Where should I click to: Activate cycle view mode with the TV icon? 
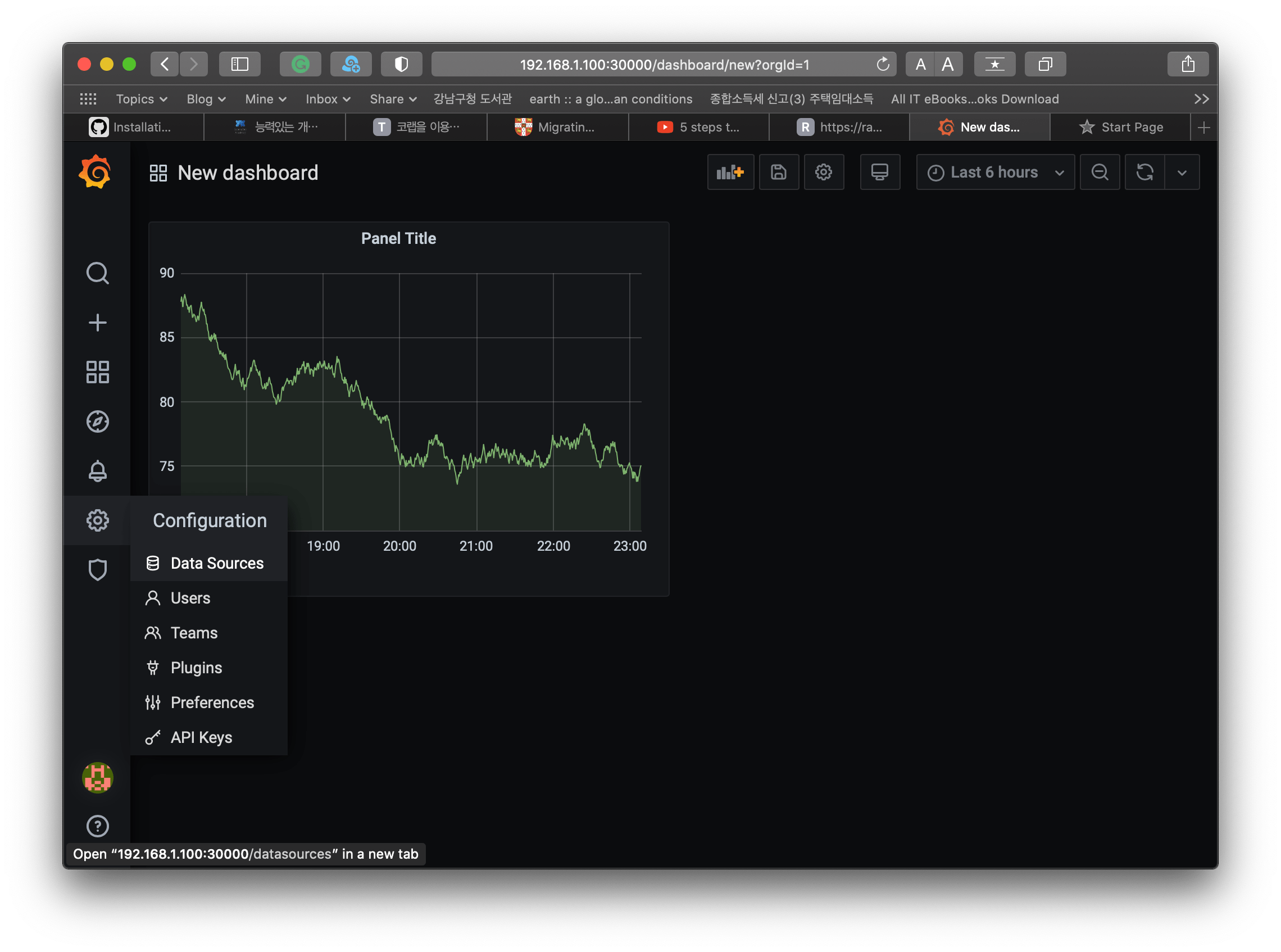tap(880, 172)
